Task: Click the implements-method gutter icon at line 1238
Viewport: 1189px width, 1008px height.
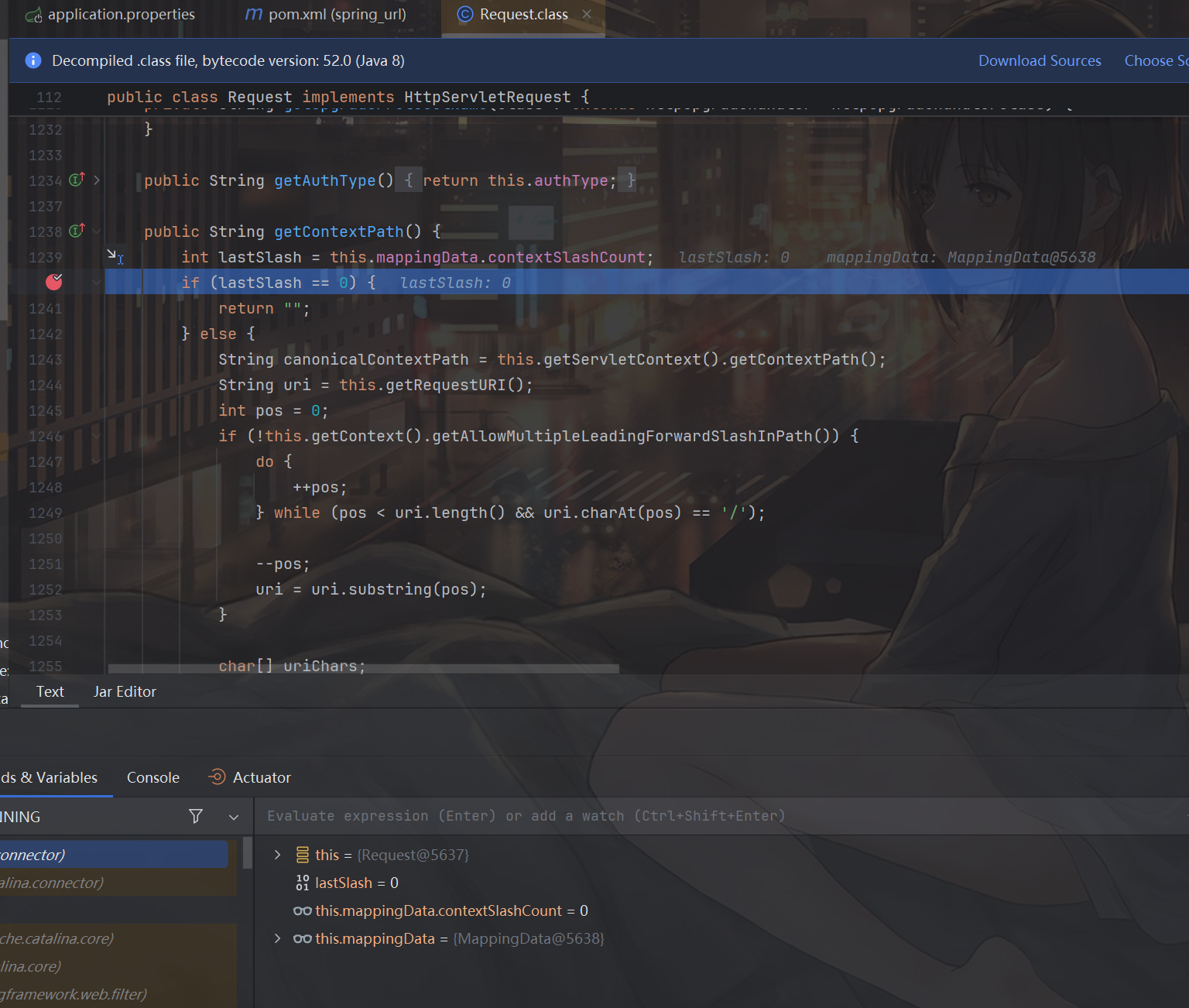Action: pyautogui.click(x=77, y=231)
